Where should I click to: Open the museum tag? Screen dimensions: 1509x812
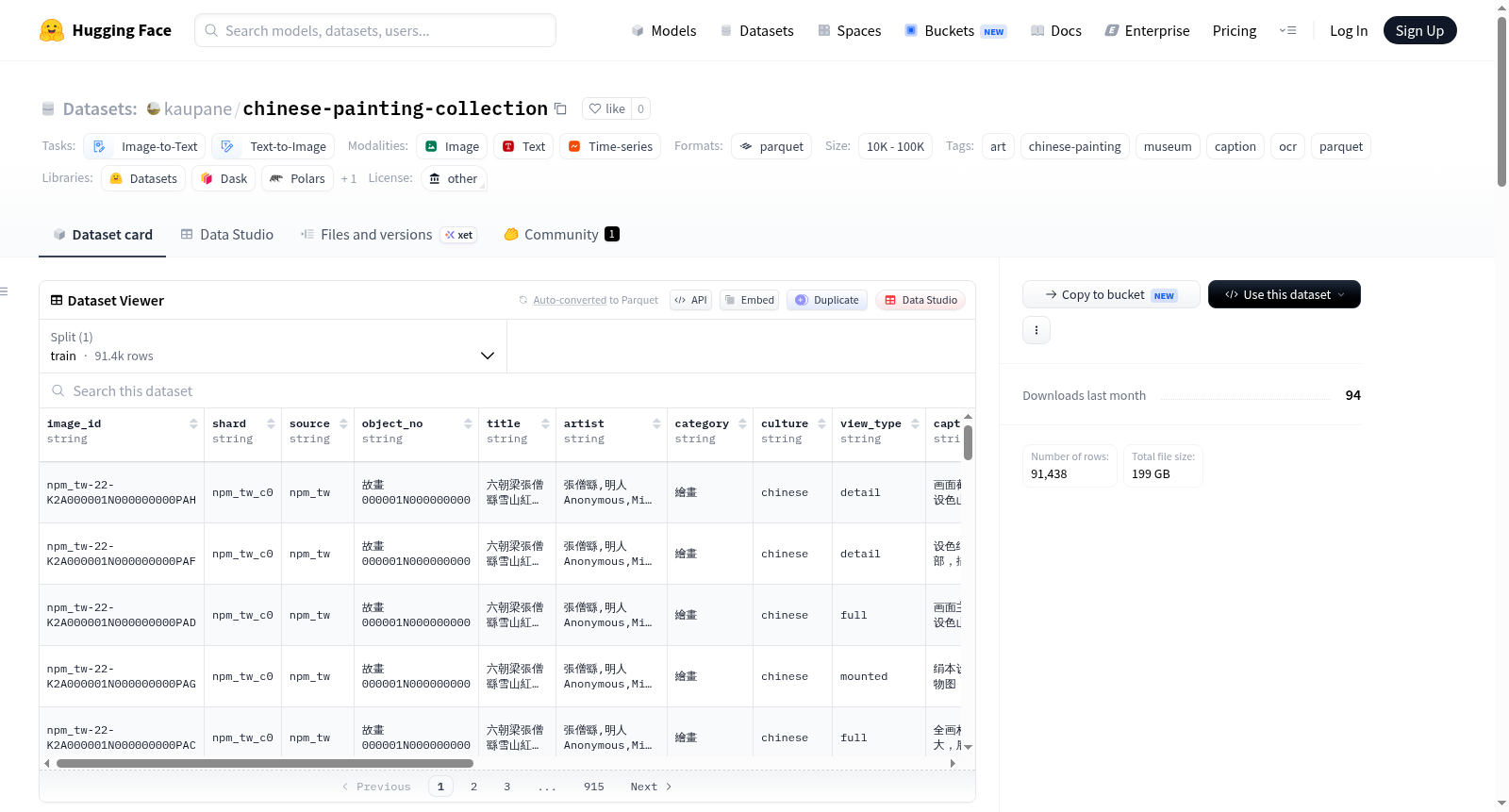[1168, 146]
